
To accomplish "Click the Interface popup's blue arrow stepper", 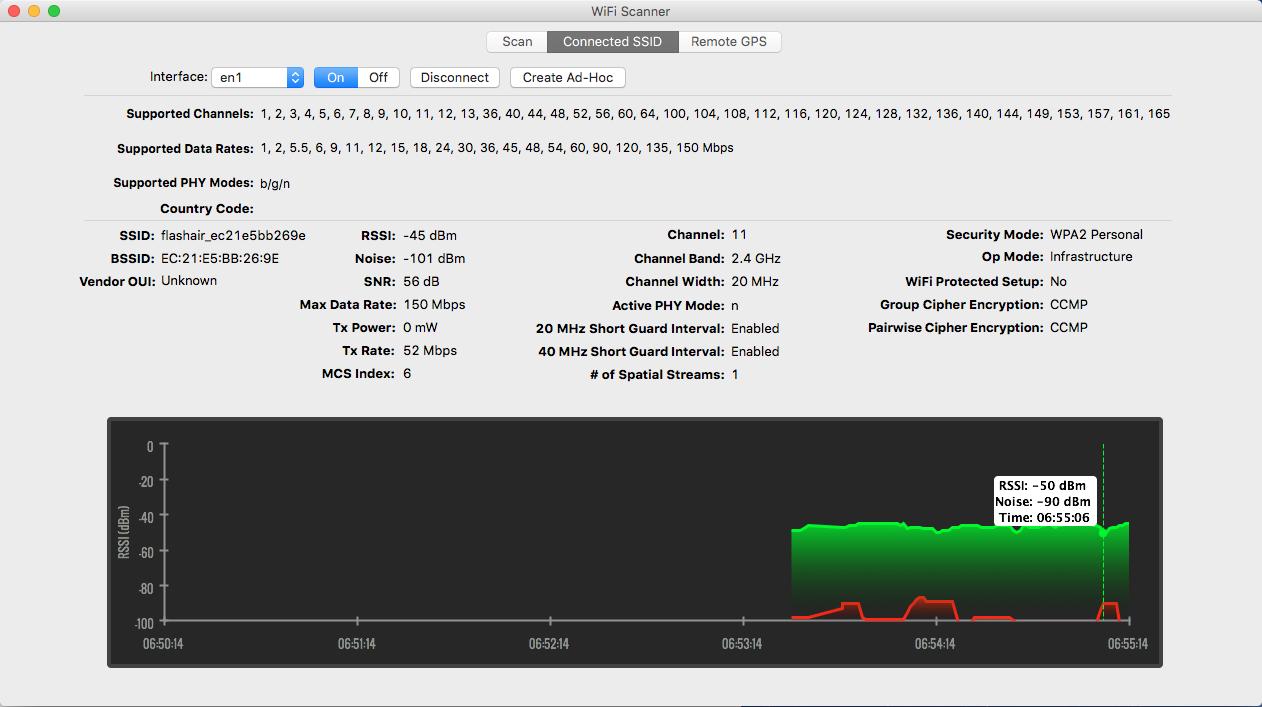I will click(295, 77).
